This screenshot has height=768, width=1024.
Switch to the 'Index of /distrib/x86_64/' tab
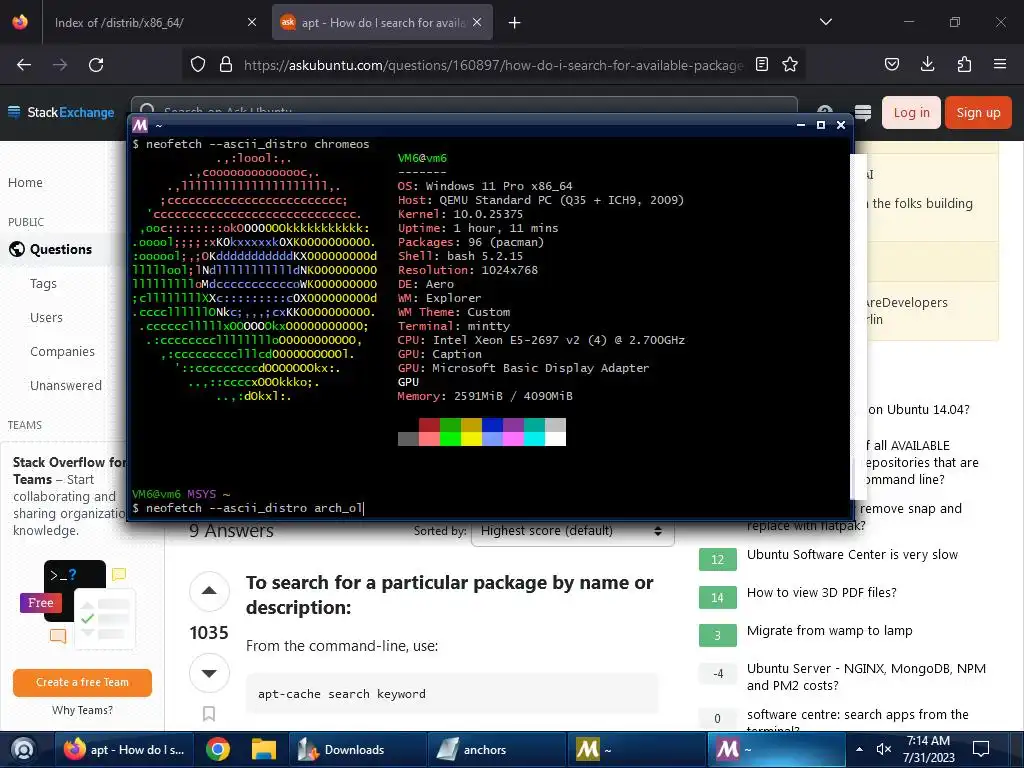point(155,22)
